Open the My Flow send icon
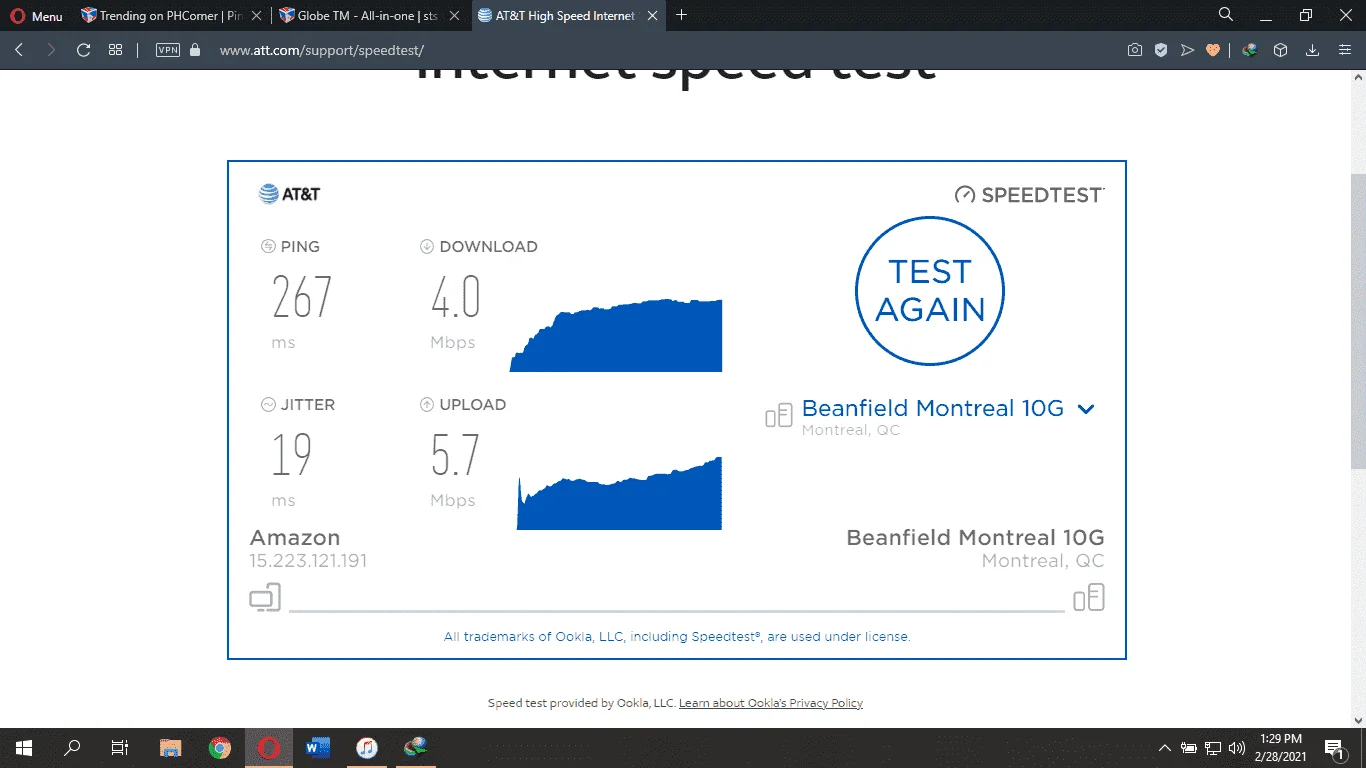This screenshot has width=1366, height=768. pyautogui.click(x=1187, y=50)
